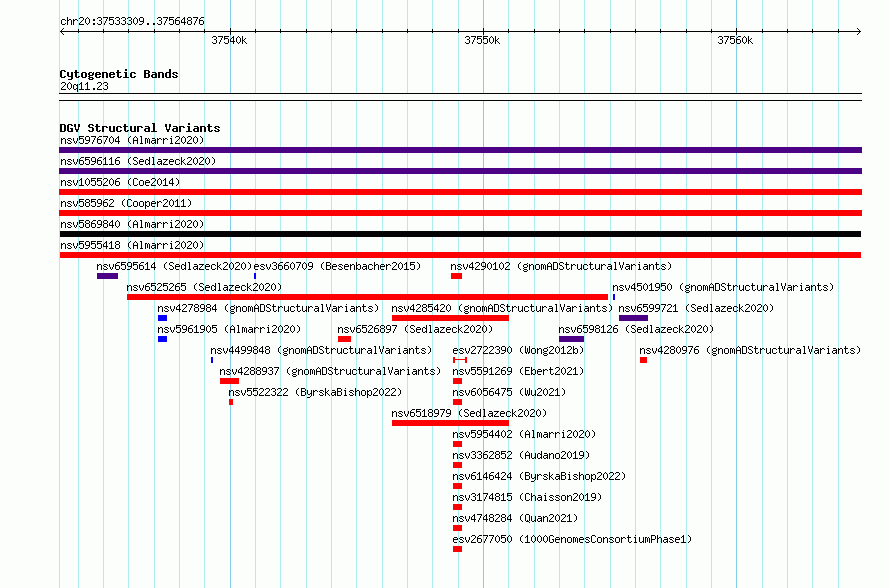The height and width of the screenshot is (588, 890).
Task: Click the purple bar under nsv6596116
Action: click(460, 171)
